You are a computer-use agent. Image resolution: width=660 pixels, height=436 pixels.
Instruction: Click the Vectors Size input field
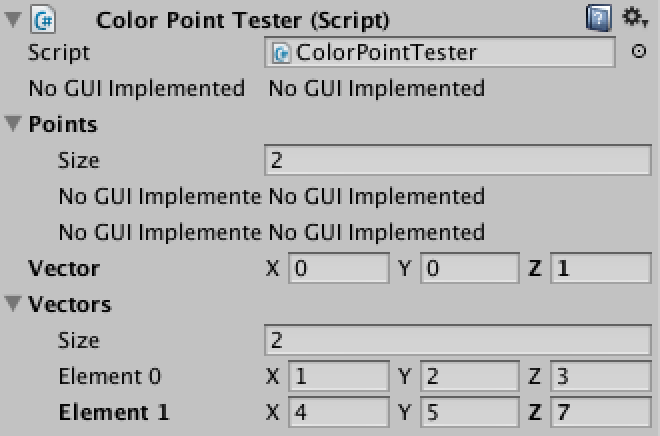coord(458,340)
